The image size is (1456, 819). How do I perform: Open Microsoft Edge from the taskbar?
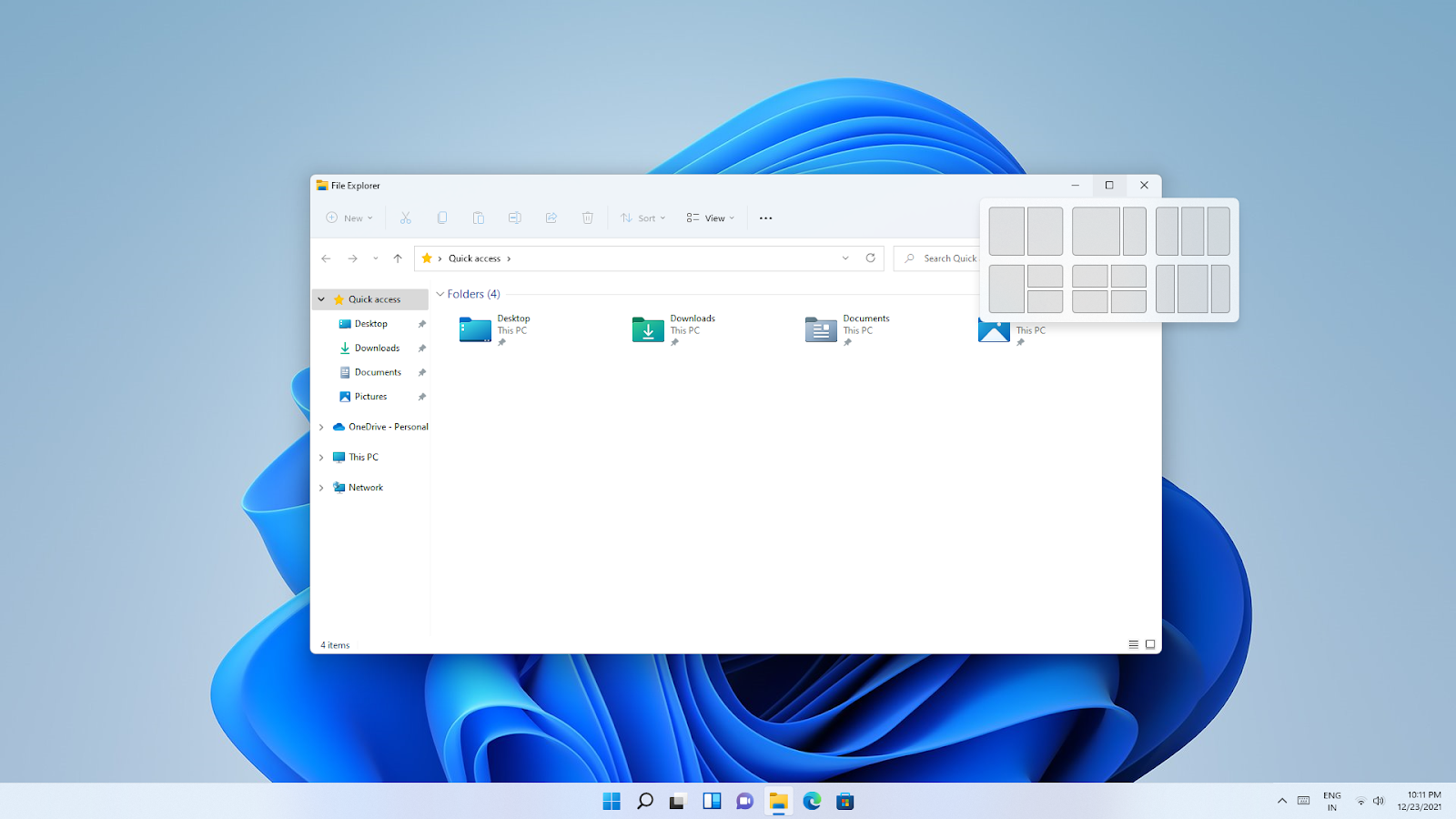coord(812,801)
